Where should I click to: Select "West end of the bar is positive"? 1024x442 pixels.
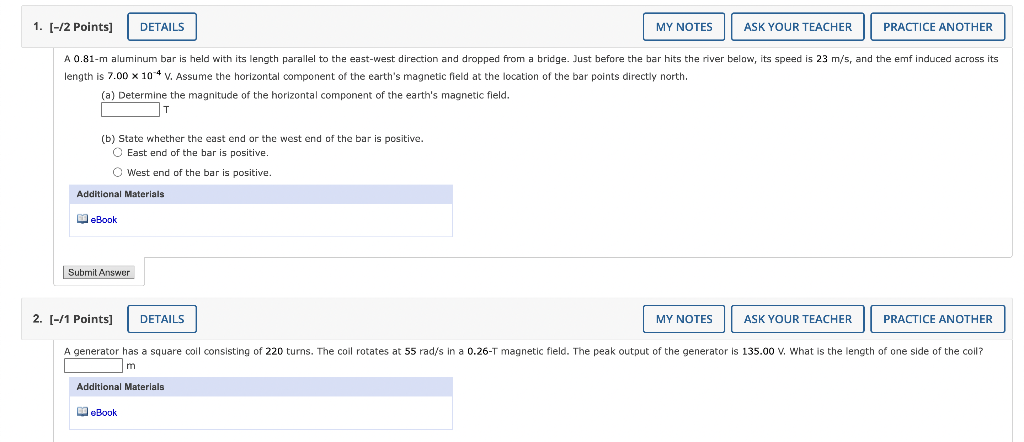[x=118, y=173]
